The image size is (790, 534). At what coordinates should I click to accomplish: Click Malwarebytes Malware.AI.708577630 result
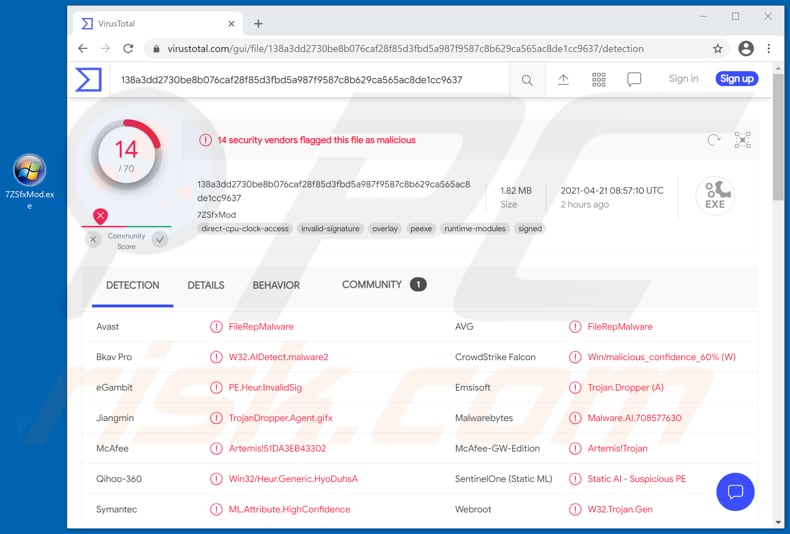coord(634,418)
